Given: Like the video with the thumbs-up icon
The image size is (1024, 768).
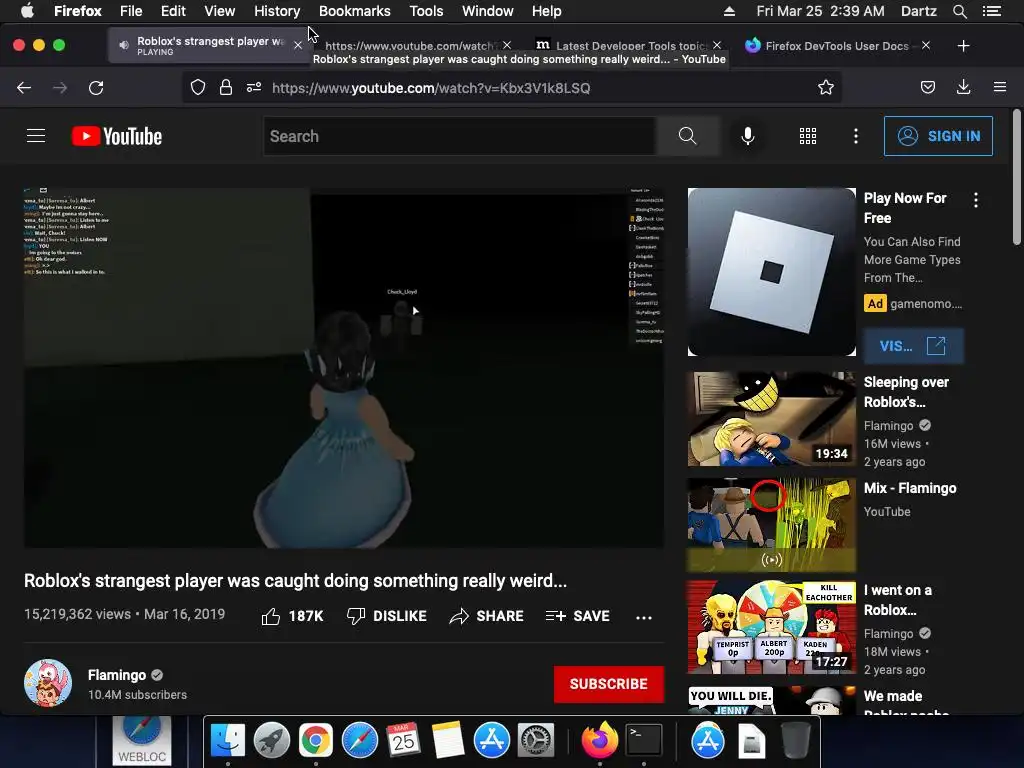Looking at the screenshot, I should [271, 616].
